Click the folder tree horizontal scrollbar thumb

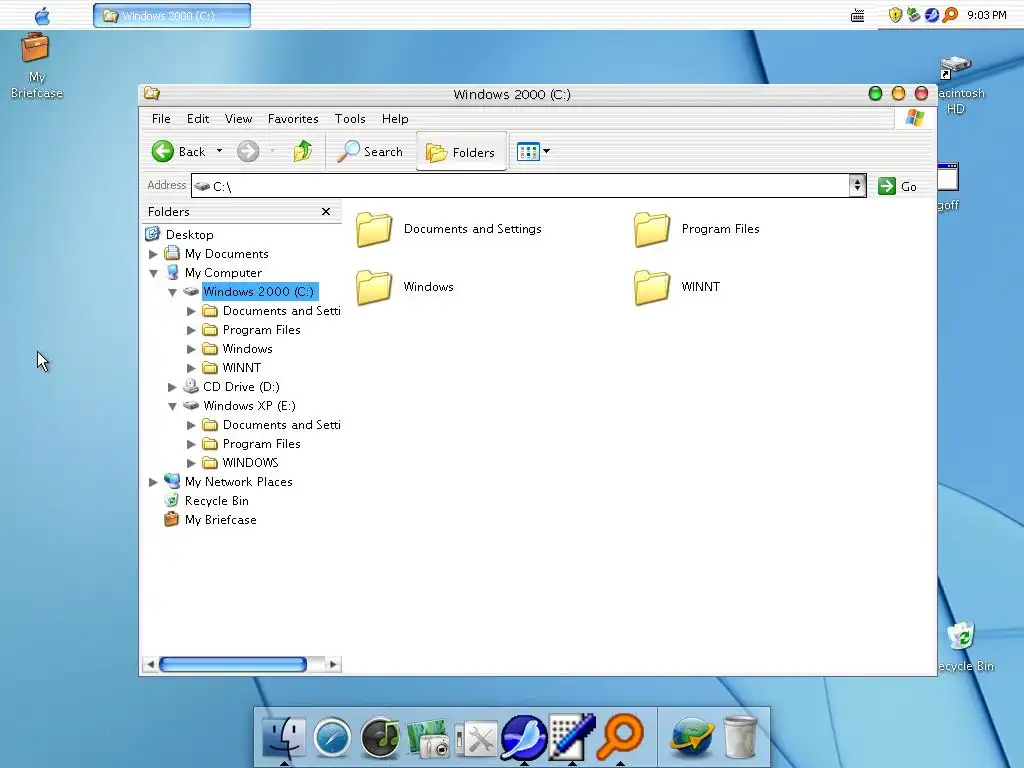point(233,665)
